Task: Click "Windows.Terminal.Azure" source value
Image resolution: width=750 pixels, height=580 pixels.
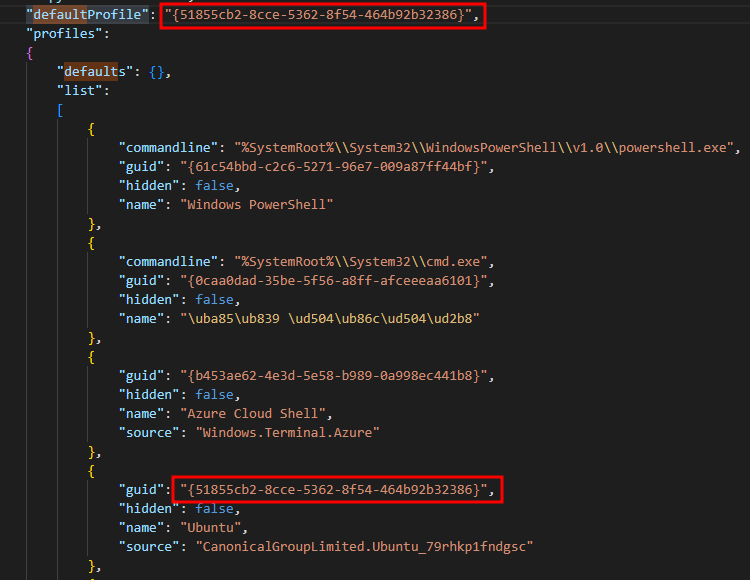Action: (288, 432)
